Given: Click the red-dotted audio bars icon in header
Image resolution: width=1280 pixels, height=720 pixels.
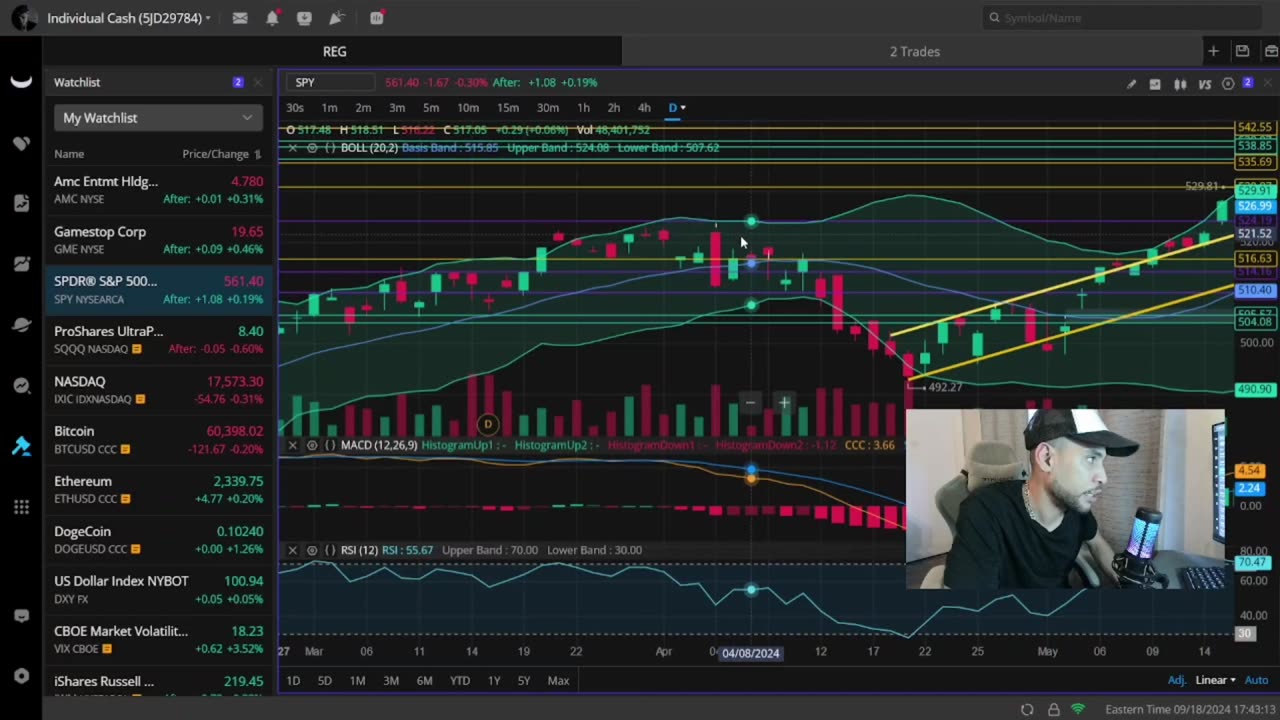Looking at the screenshot, I should tap(377, 18).
